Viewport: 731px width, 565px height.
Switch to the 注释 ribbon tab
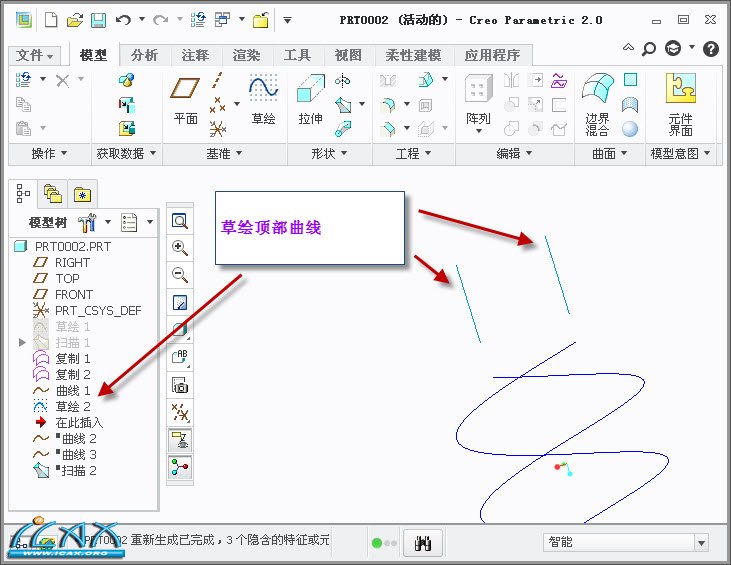click(x=195, y=55)
